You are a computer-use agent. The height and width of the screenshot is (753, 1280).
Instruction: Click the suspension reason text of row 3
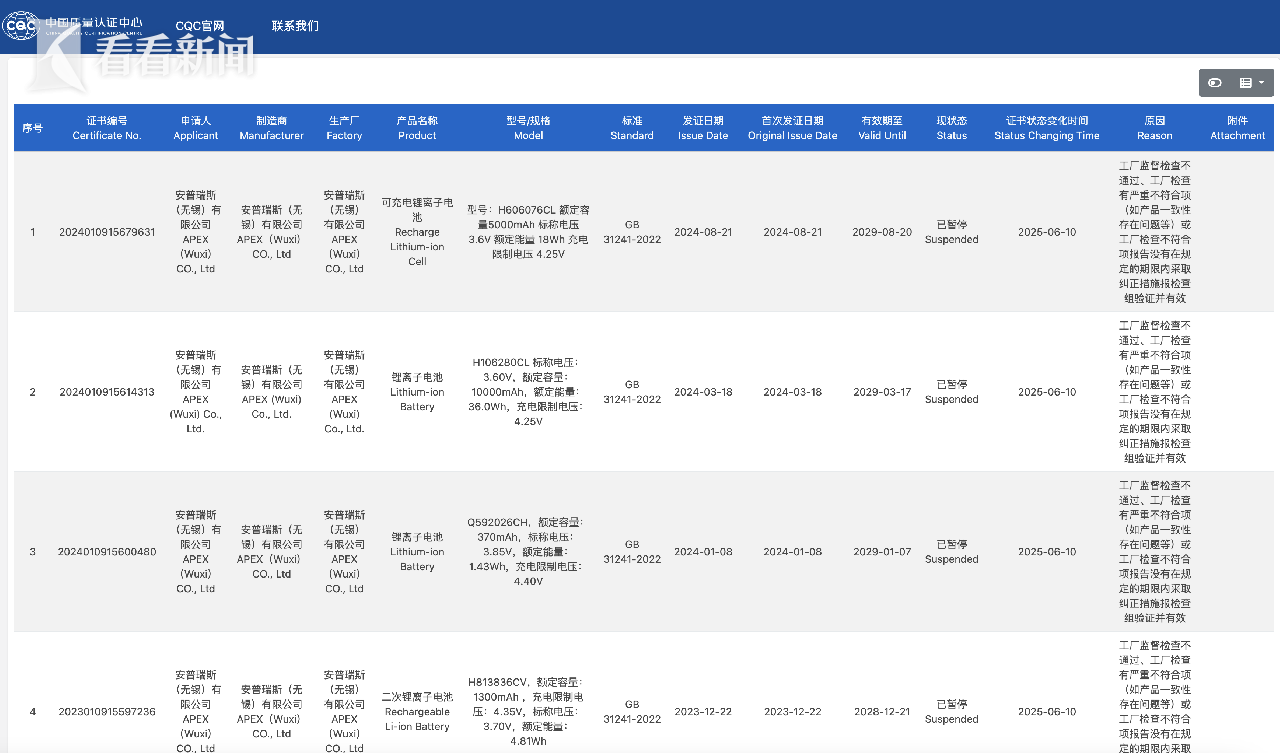tap(1155, 552)
